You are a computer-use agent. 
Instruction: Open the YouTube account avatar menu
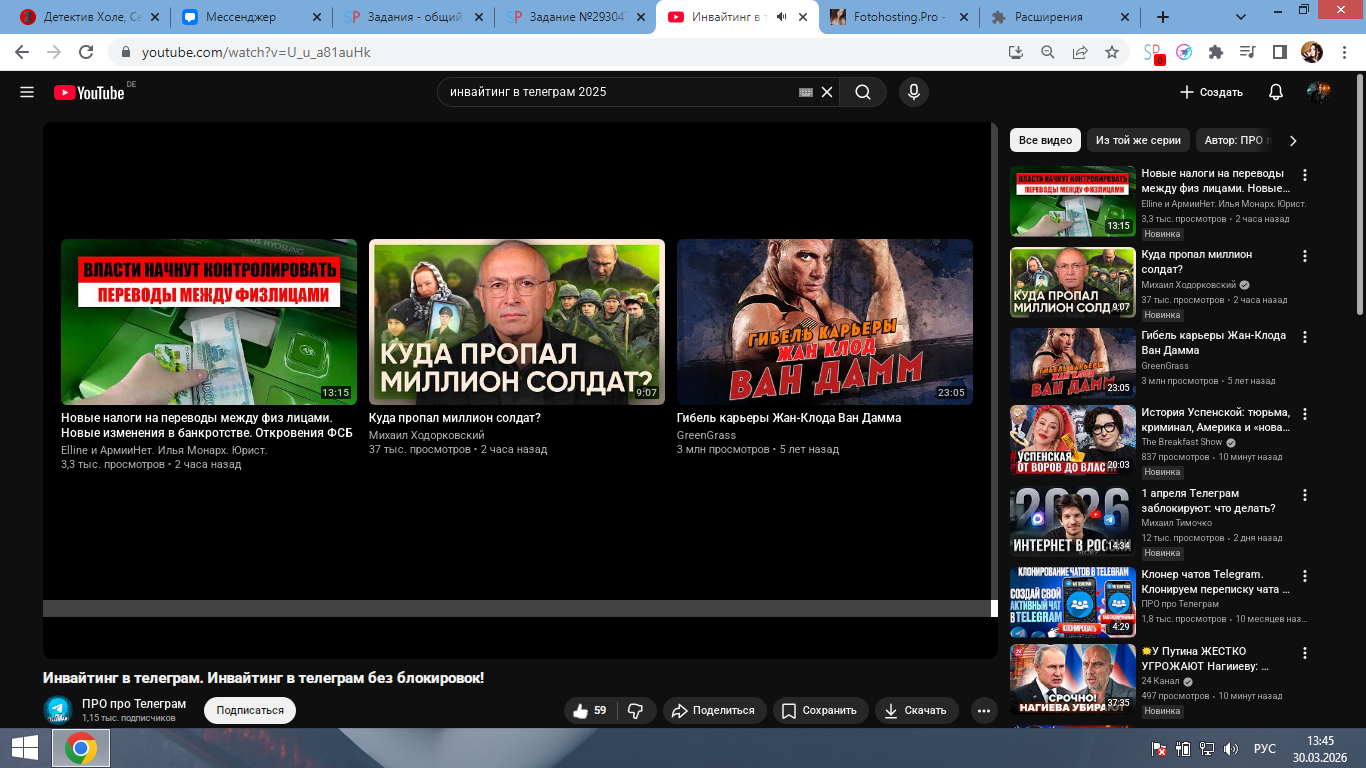click(x=1319, y=92)
